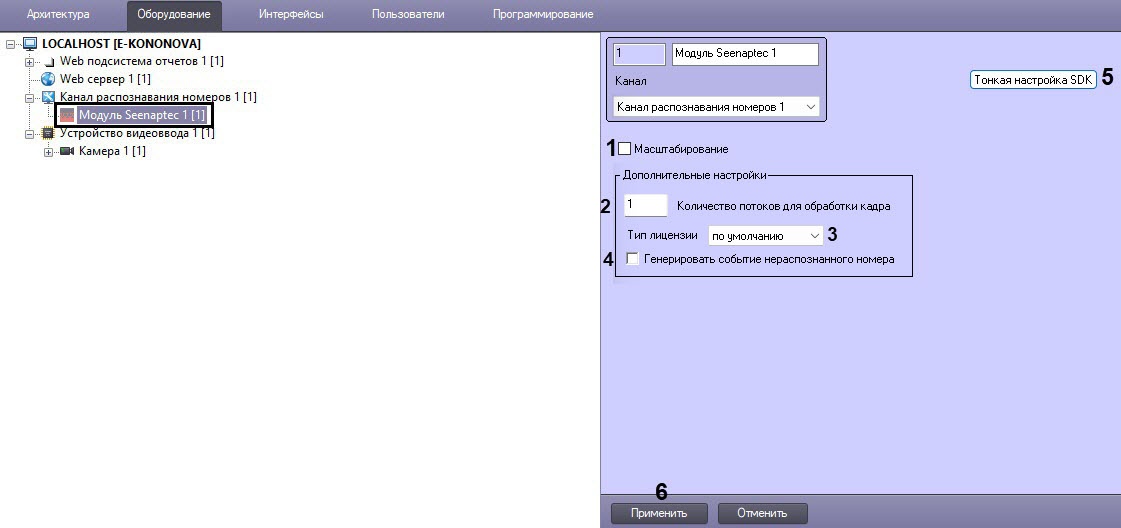The width and height of the screenshot is (1121, 528).
Task: Click the LOCALHOST computer icon
Action: coord(31,44)
